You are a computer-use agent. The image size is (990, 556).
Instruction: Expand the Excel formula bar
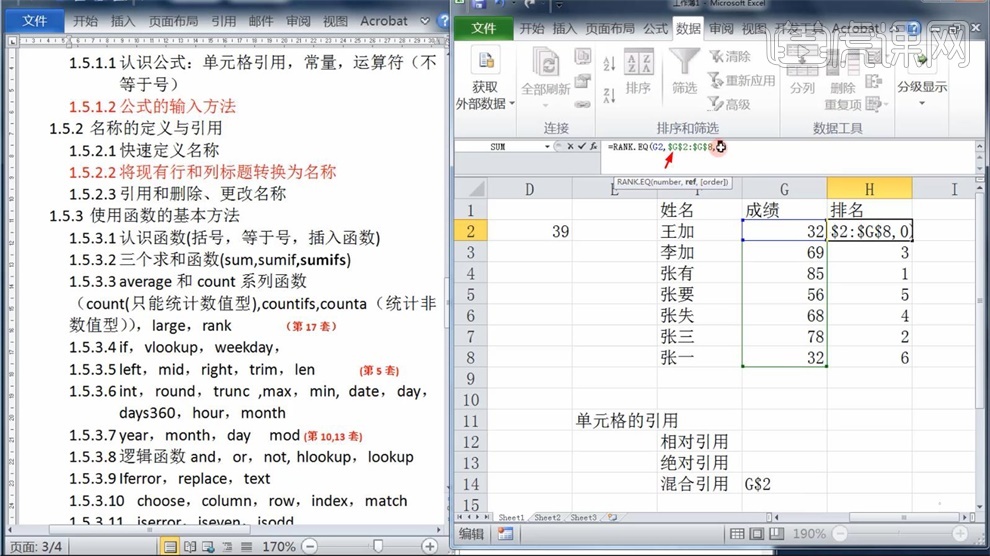(979, 146)
